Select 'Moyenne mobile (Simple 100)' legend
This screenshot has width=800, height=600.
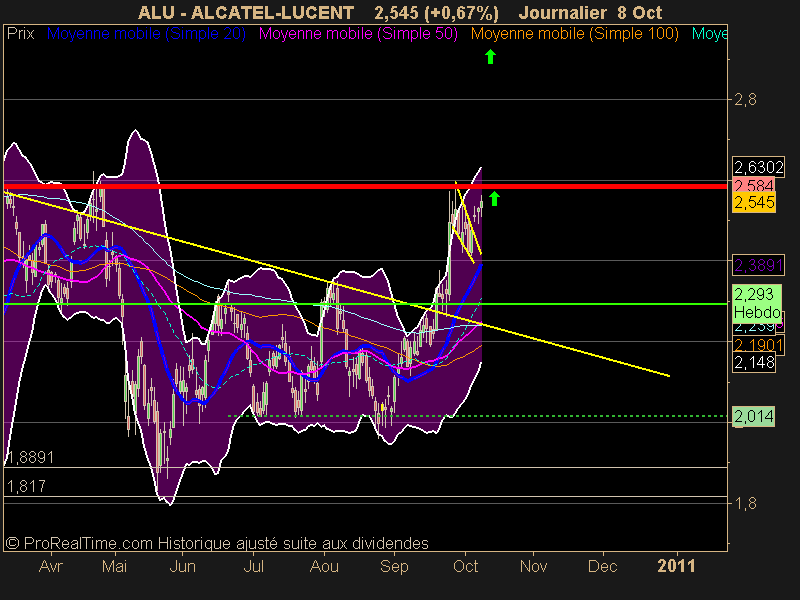point(574,34)
